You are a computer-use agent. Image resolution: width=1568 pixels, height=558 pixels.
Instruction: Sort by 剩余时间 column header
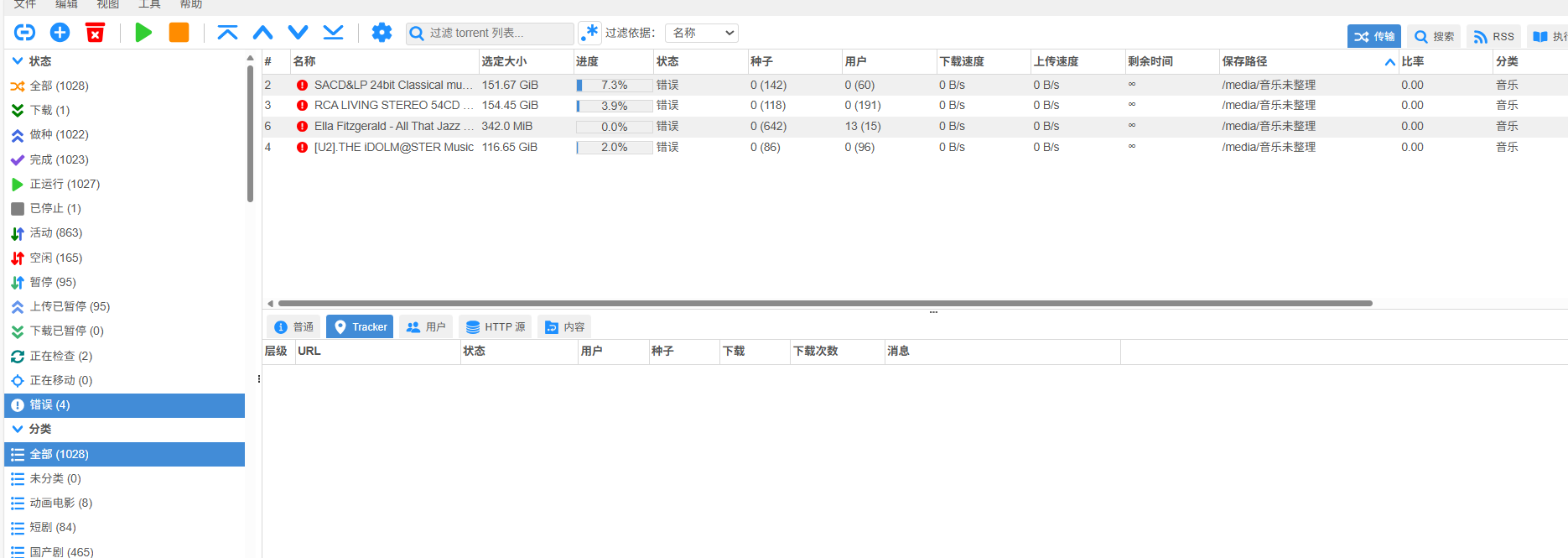(1171, 61)
